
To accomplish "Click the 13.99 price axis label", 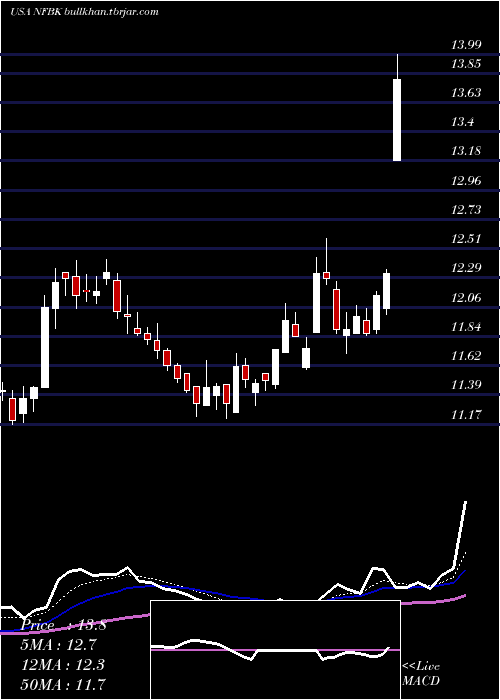I will pyautogui.click(x=466, y=44).
